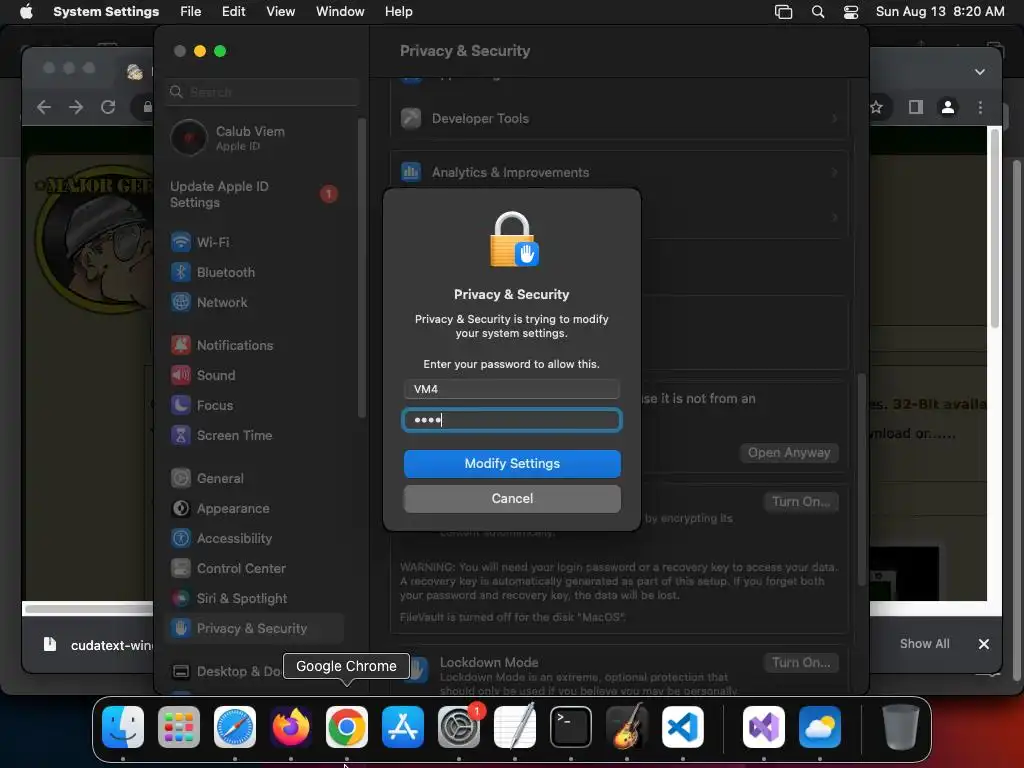Open Finder from the Dock
Screen dimensions: 1024x768
click(123, 727)
